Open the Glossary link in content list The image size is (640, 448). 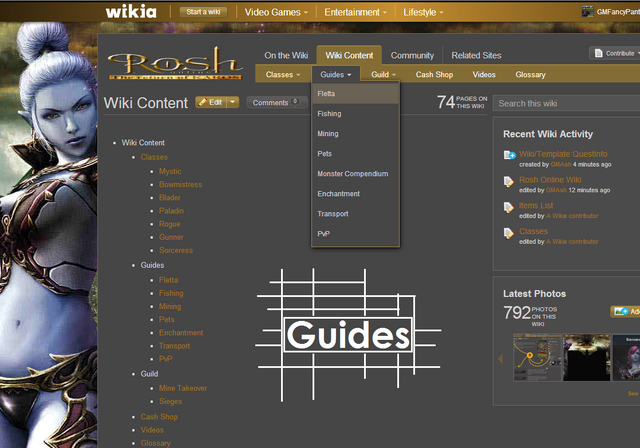[x=156, y=443]
